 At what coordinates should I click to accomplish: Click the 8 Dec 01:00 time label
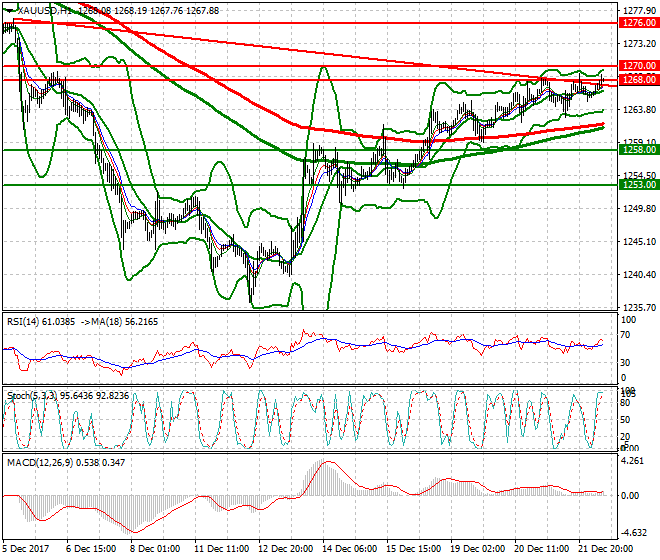[155, 549]
